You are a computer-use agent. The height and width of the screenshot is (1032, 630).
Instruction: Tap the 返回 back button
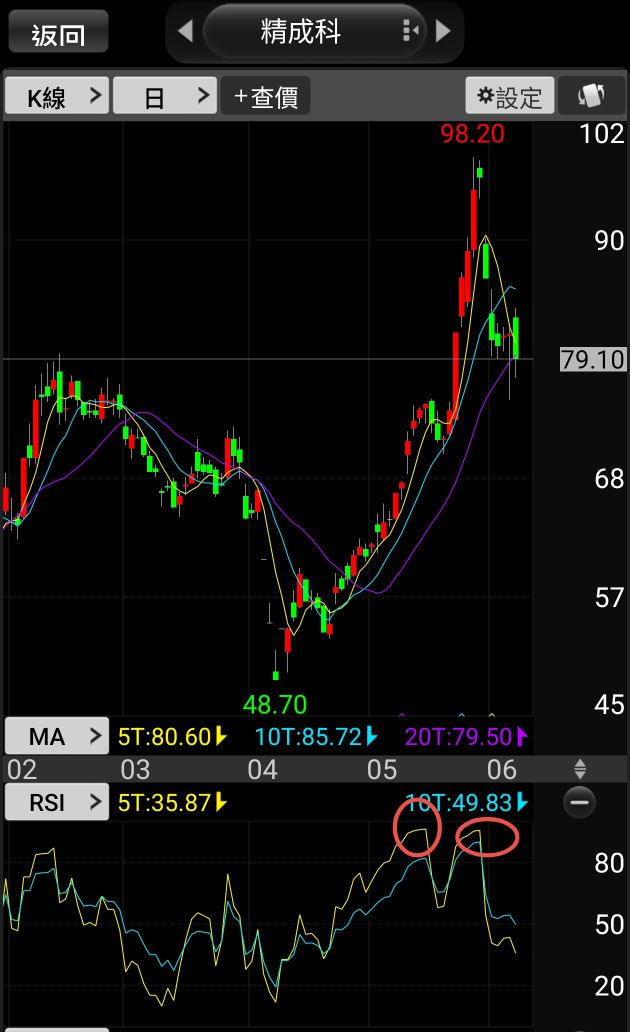pyautogui.click(x=58, y=32)
